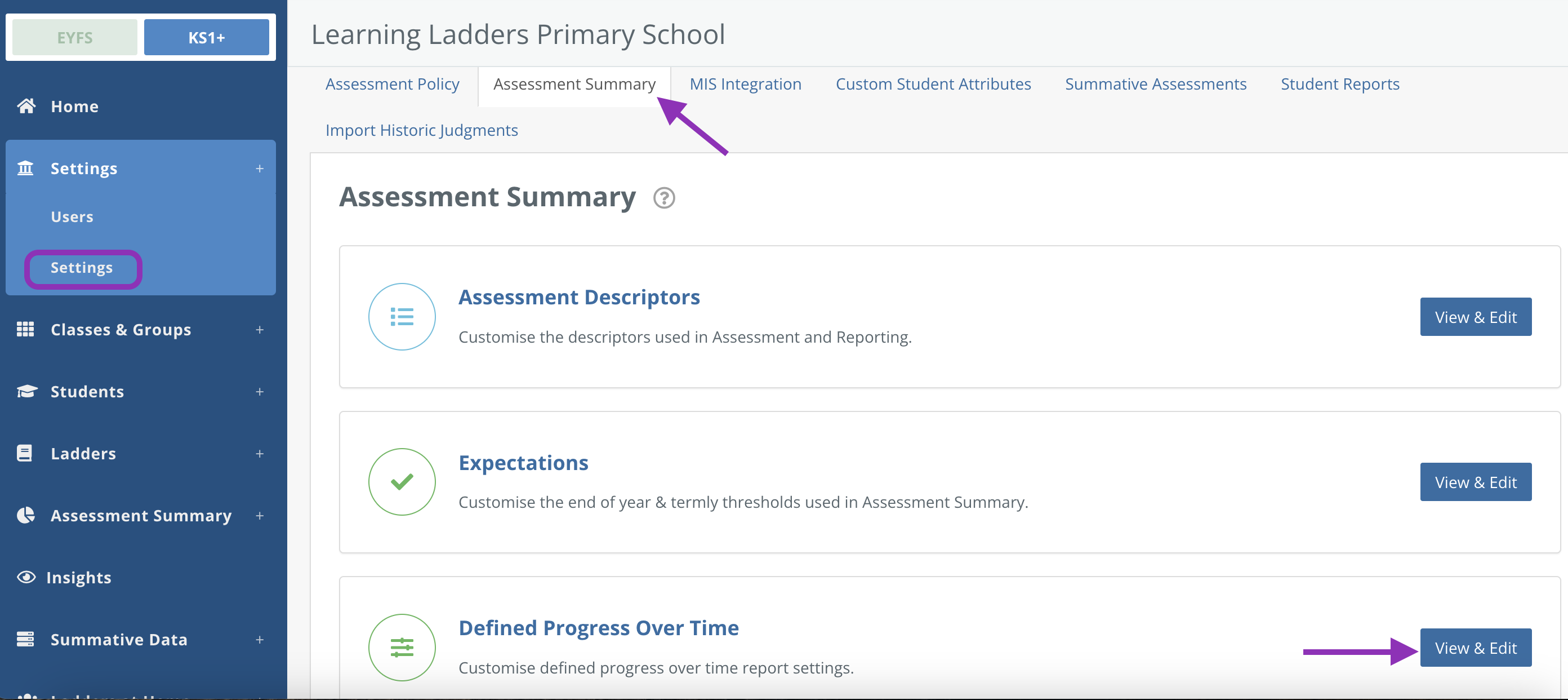Open the Assessment Policy tab
The width and height of the screenshot is (1568, 700).
pyautogui.click(x=393, y=84)
